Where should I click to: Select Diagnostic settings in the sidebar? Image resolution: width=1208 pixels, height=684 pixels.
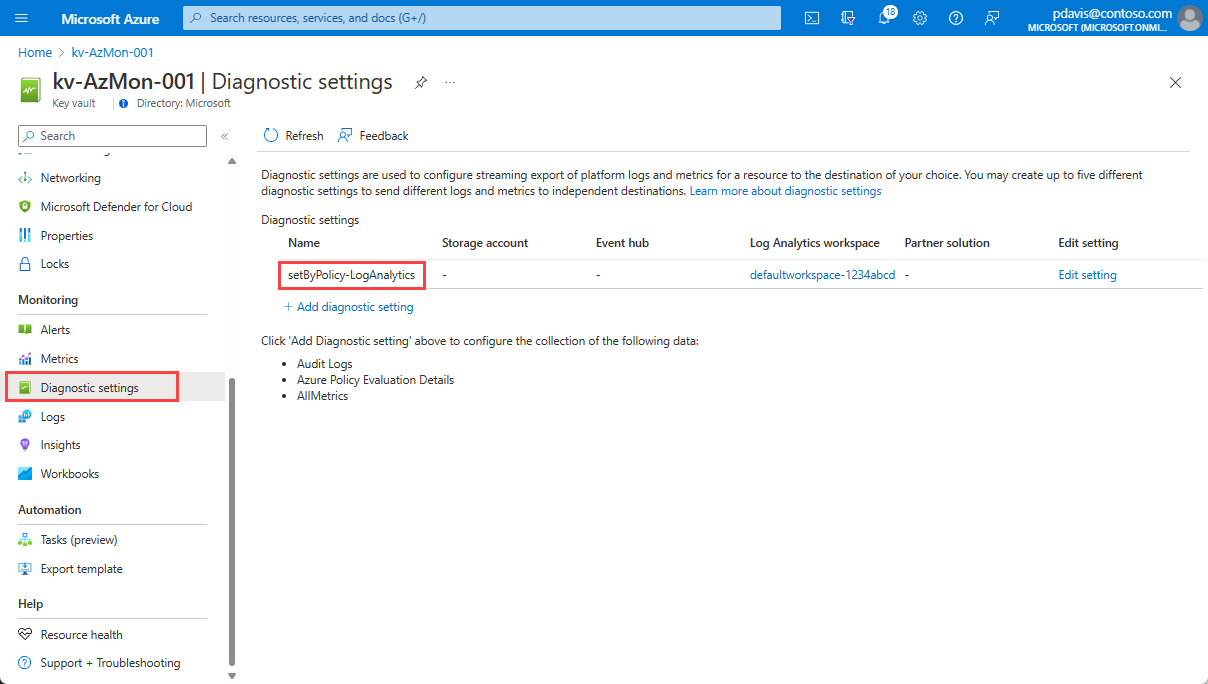coord(92,387)
